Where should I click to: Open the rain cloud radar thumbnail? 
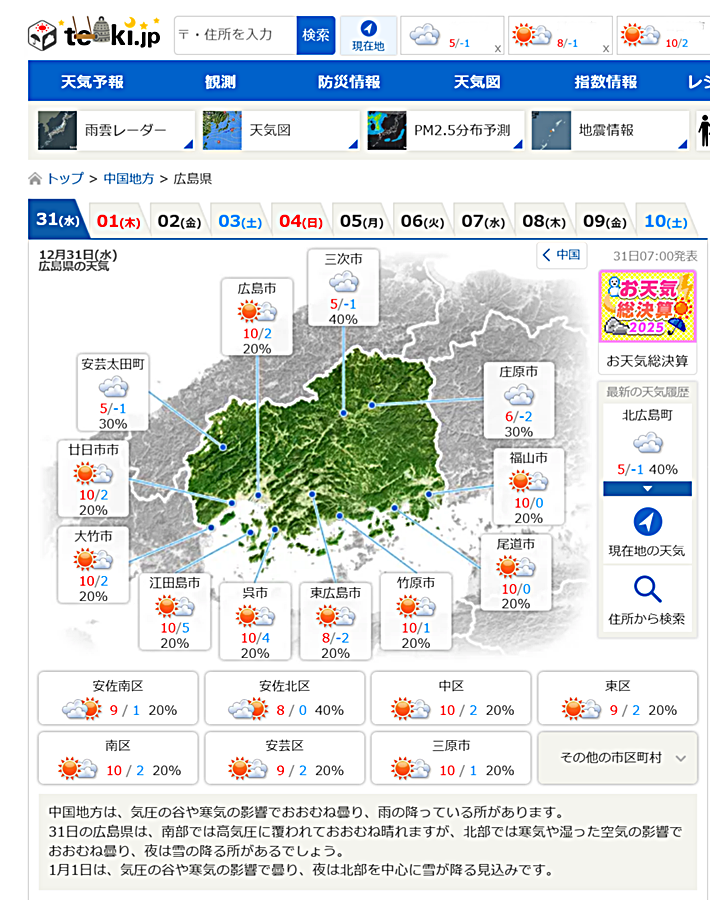tap(57, 130)
